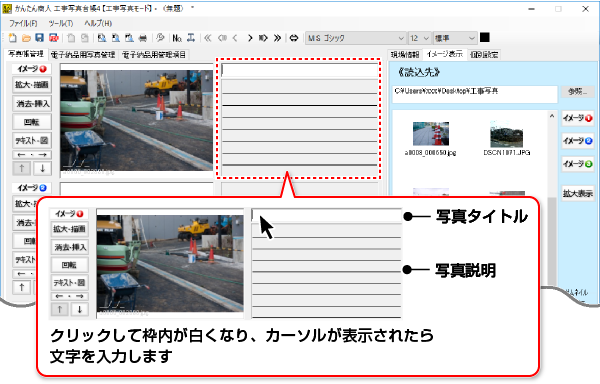
Task: Click the No. numbering toolbar icon
Action: click(x=177, y=38)
